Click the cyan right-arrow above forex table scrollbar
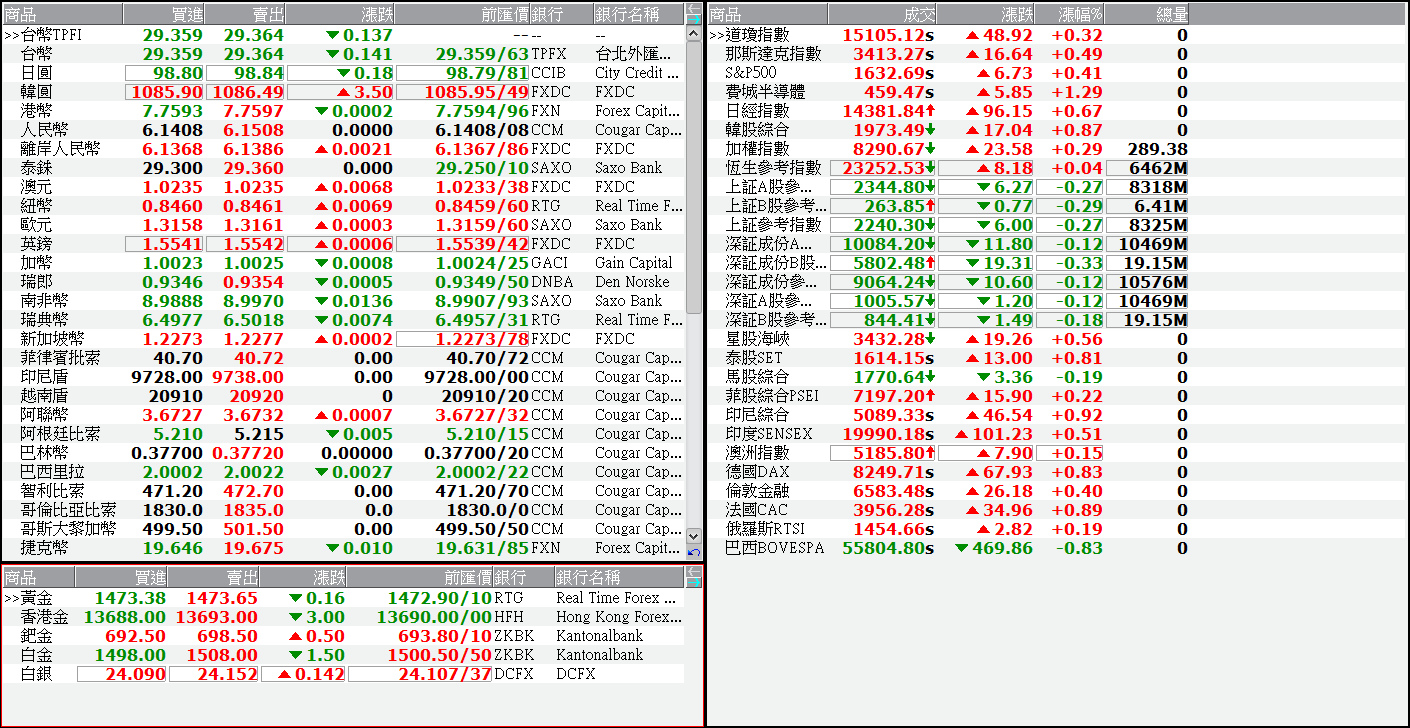Viewport: 1410px width, 728px height. [x=694, y=19]
